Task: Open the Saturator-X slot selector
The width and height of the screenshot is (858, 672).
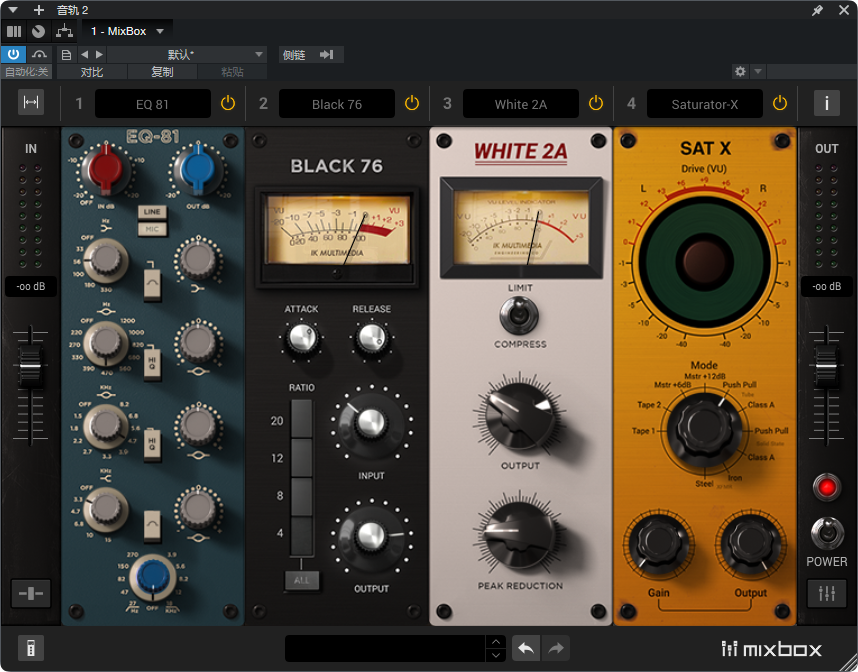Action: [704, 104]
